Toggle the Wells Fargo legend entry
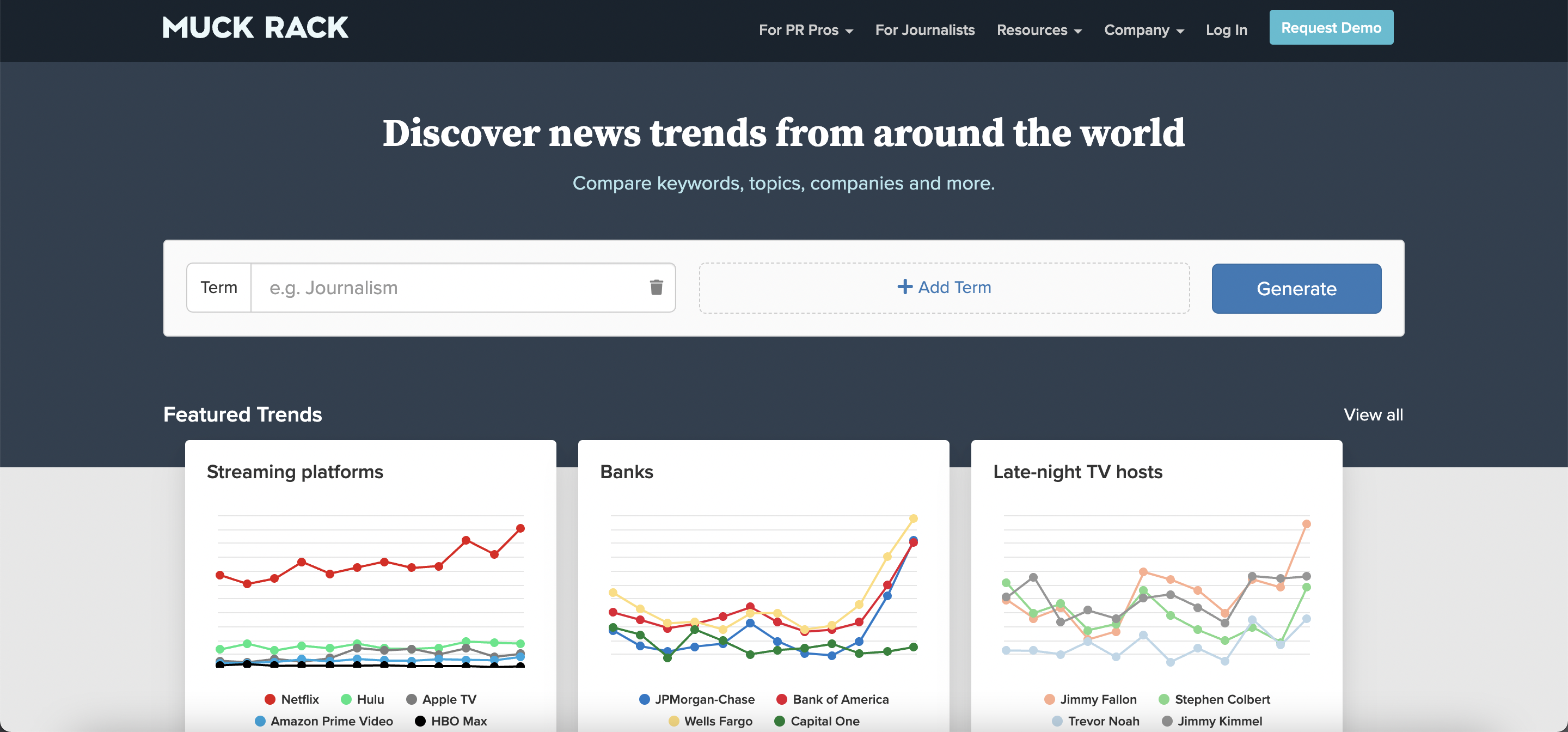Image resolution: width=1568 pixels, height=732 pixels. [x=710, y=721]
